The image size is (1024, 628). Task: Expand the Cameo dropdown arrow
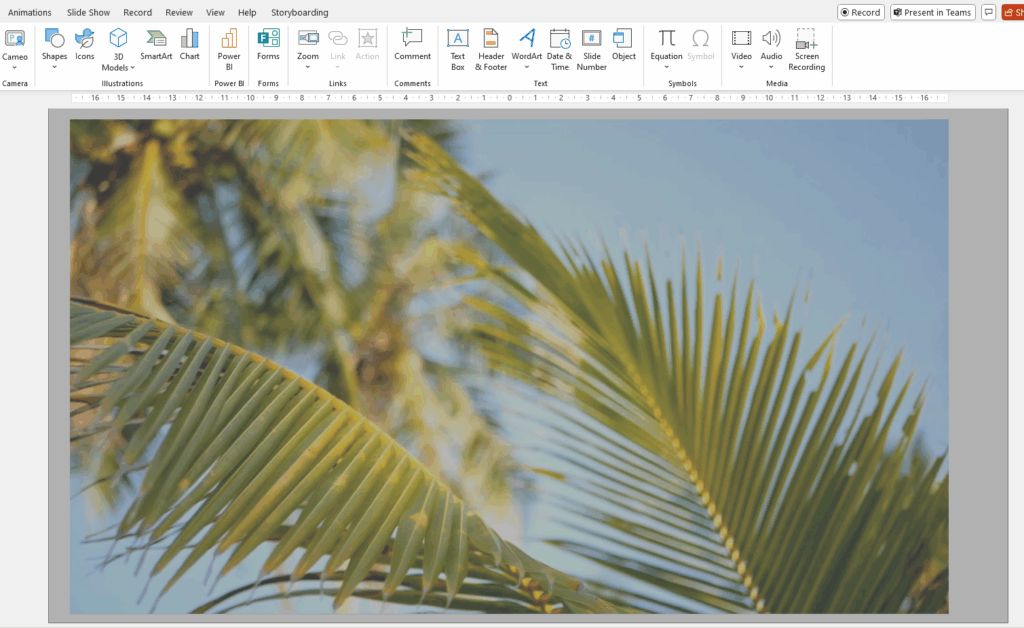(14, 67)
